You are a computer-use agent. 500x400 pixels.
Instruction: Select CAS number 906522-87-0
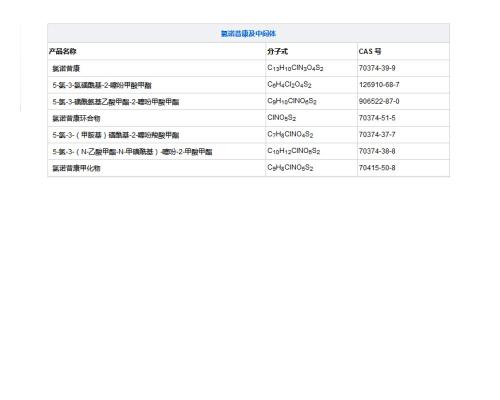tap(379, 101)
